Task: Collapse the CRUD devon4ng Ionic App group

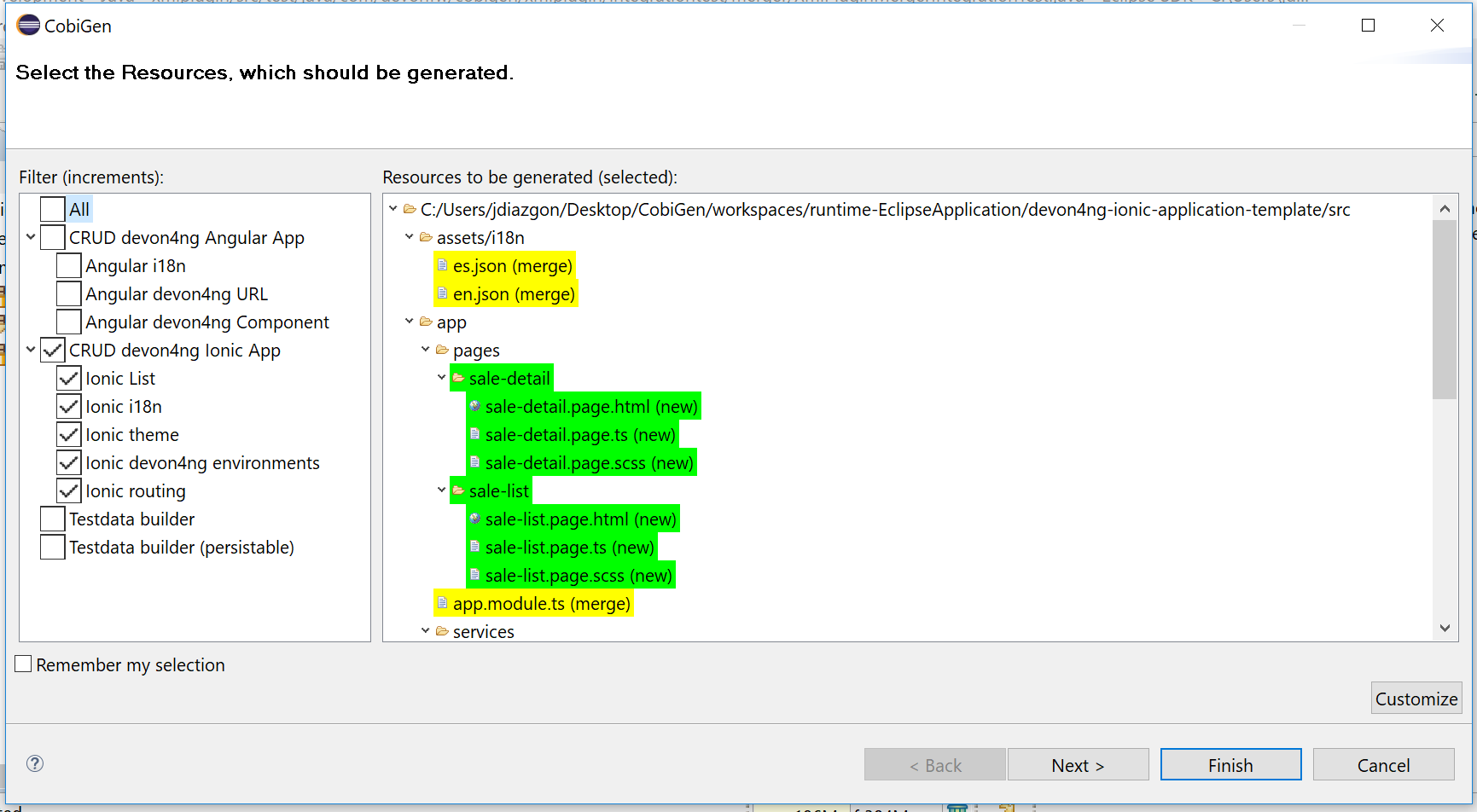Action: tap(31, 350)
